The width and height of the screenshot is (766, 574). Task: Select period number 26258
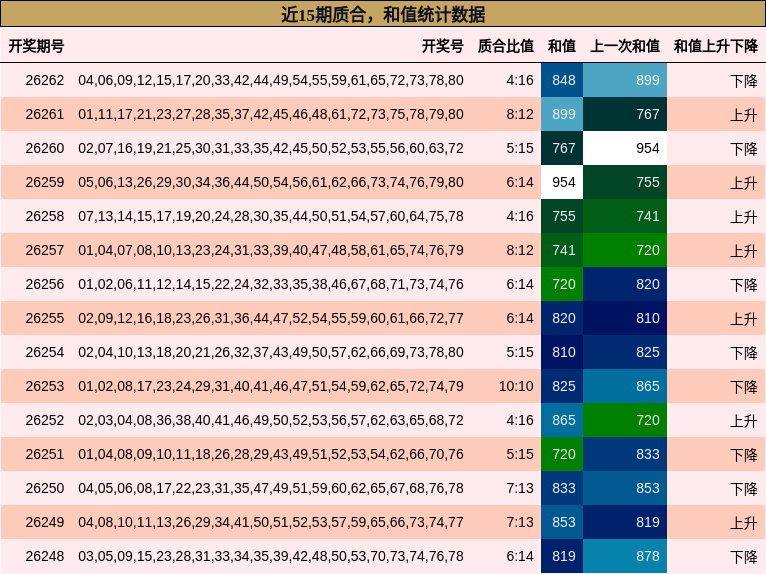pos(44,216)
